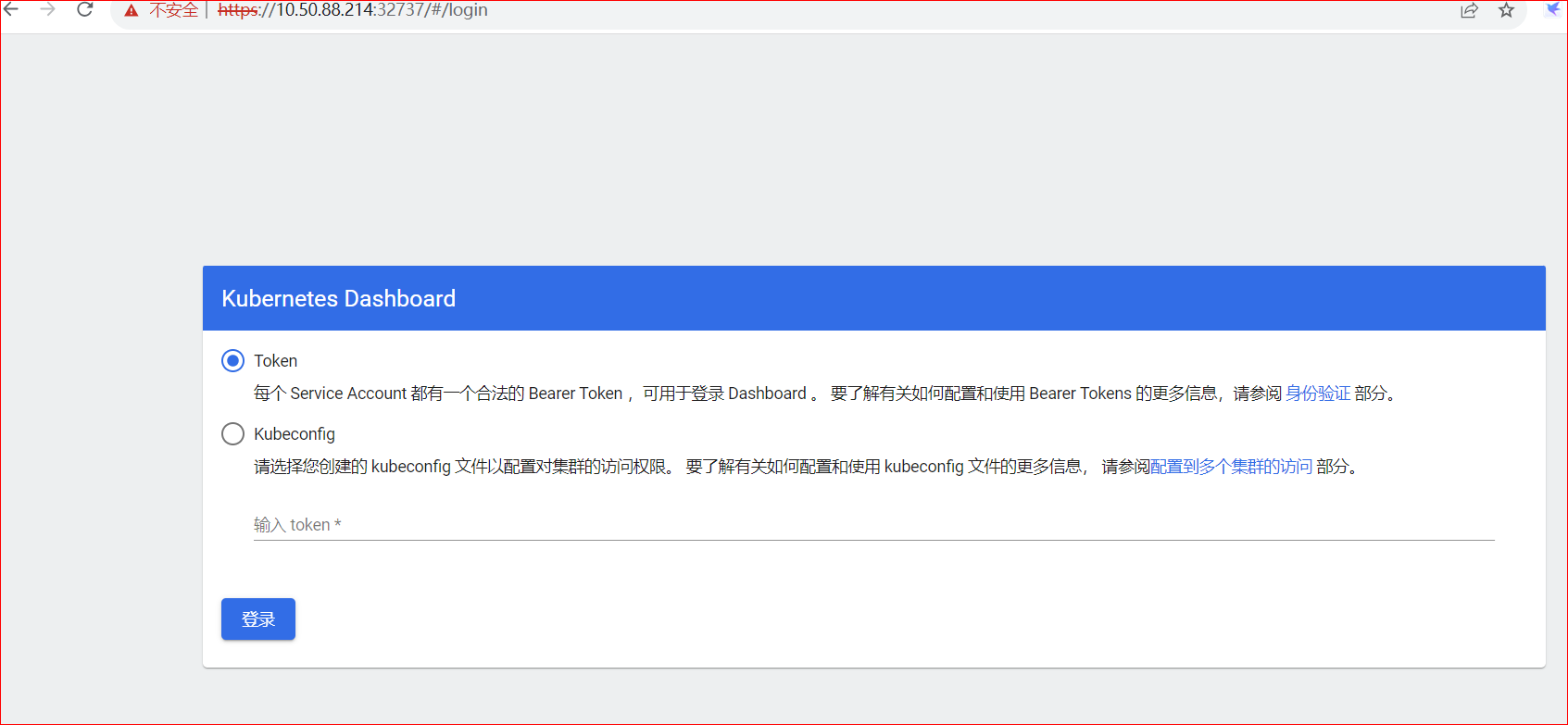Open the 身份验证 link

coord(1318,394)
